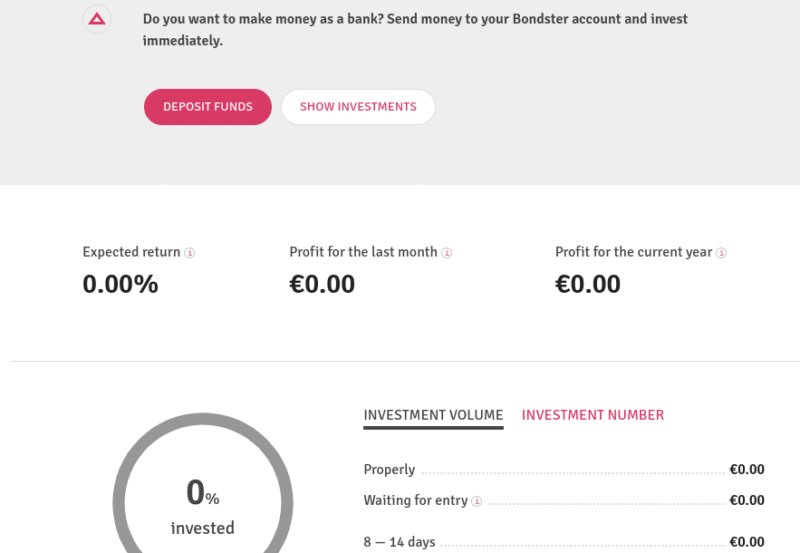Screen dimensions: 800x553
Task: Open the Waiting for entry info icon
Action: (477, 501)
